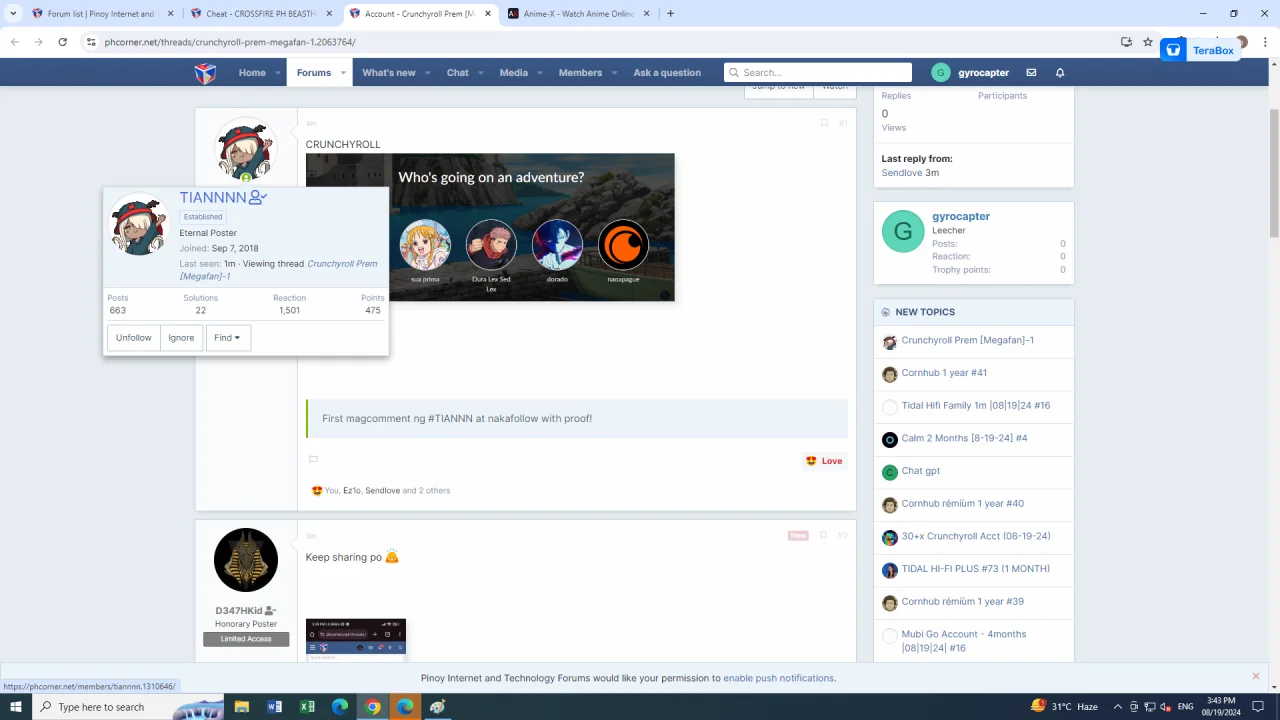1280x720 pixels.
Task: Open Mubi Go Account - 4months topic
Action: click(x=964, y=641)
